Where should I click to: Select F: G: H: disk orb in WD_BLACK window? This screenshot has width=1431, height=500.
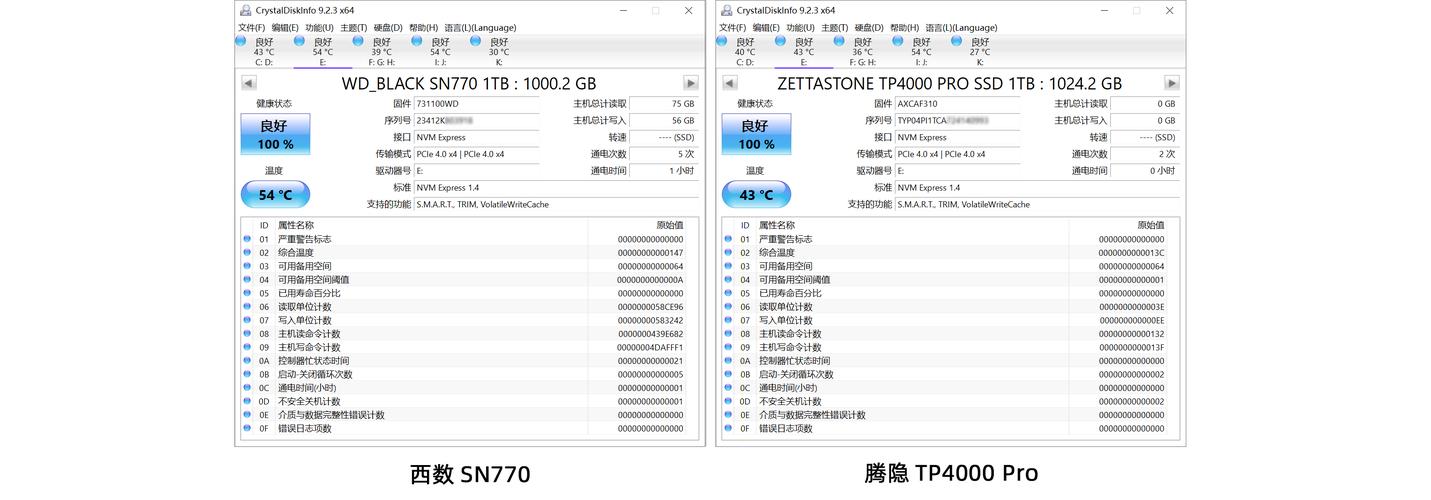coord(358,41)
